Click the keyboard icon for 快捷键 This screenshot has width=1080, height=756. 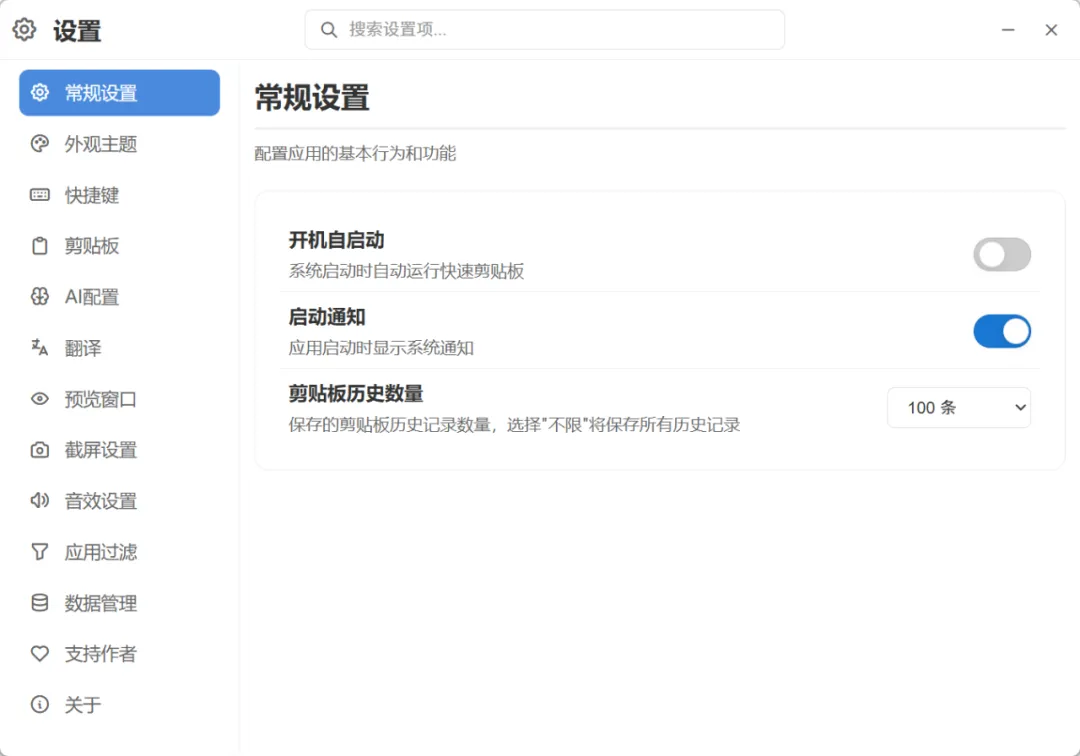[40, 195]
